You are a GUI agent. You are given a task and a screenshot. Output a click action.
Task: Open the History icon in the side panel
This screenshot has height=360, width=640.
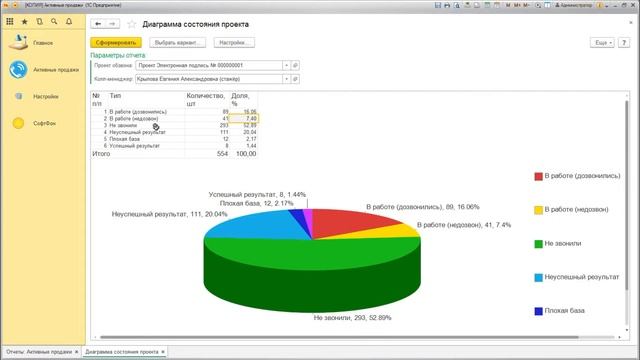[x=39, y=22]
